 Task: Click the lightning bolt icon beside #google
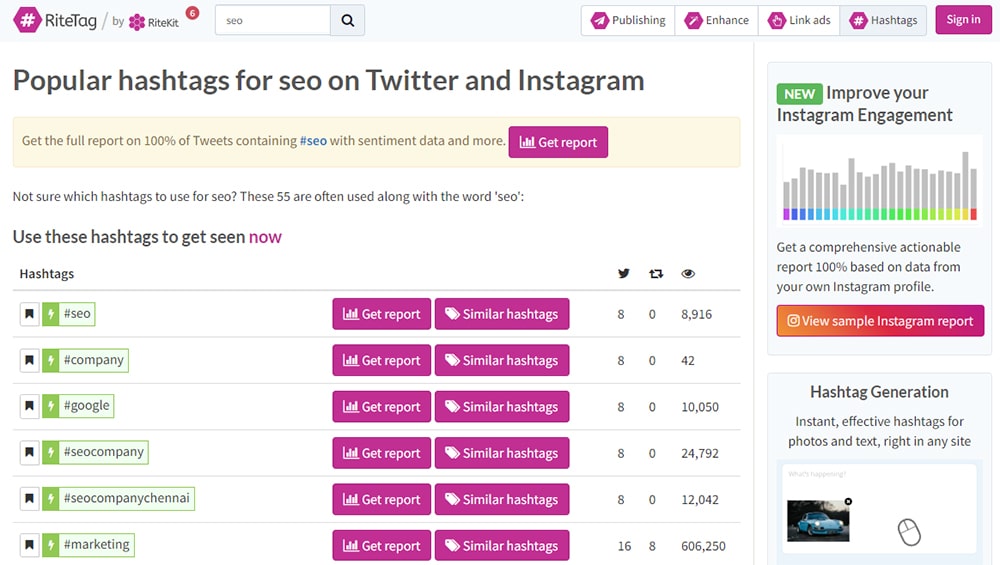51,406
